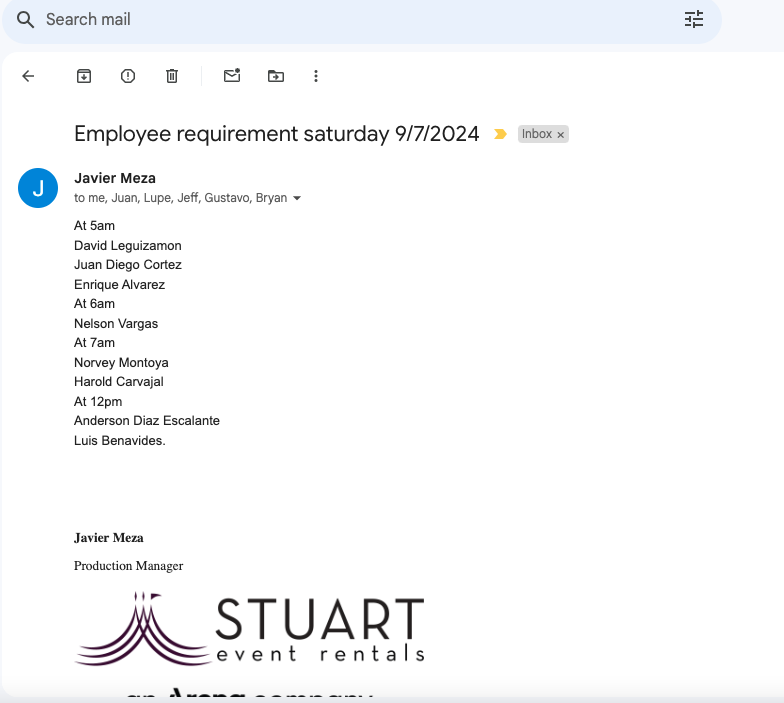Click sender name Javier Meza in header

tap(115, 178)
